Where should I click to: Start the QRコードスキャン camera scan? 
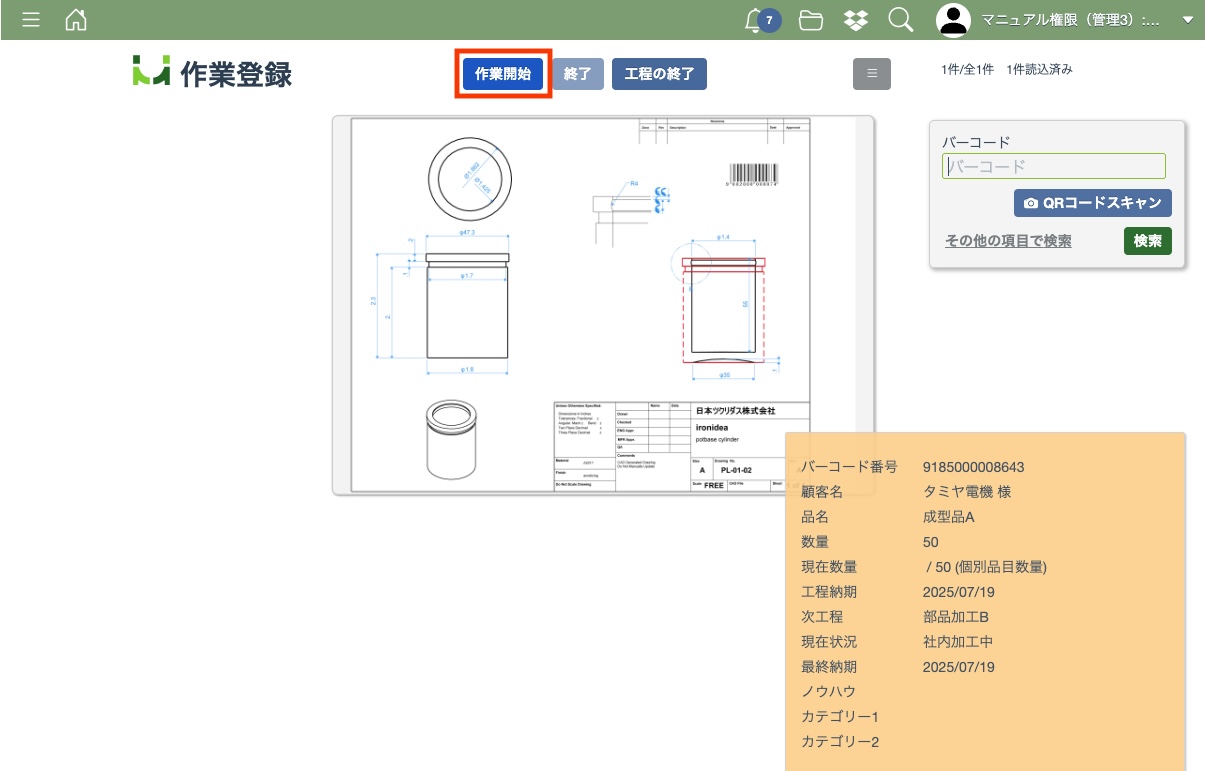click(x=1092, y=203)
